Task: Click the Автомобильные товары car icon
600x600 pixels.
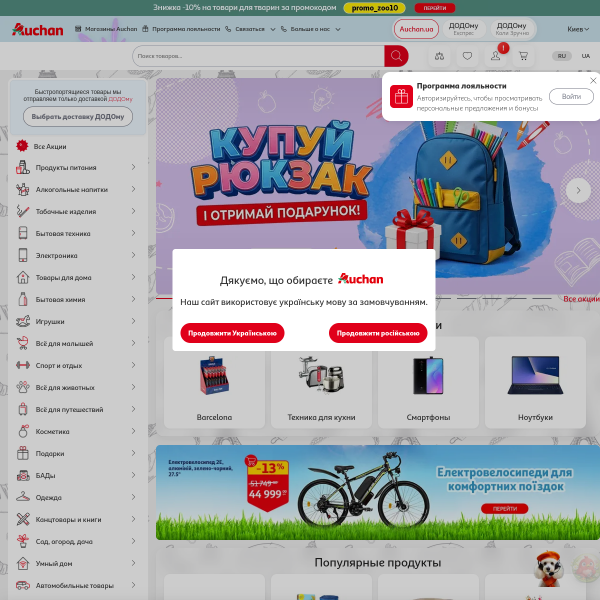Action: click(23, 585)
